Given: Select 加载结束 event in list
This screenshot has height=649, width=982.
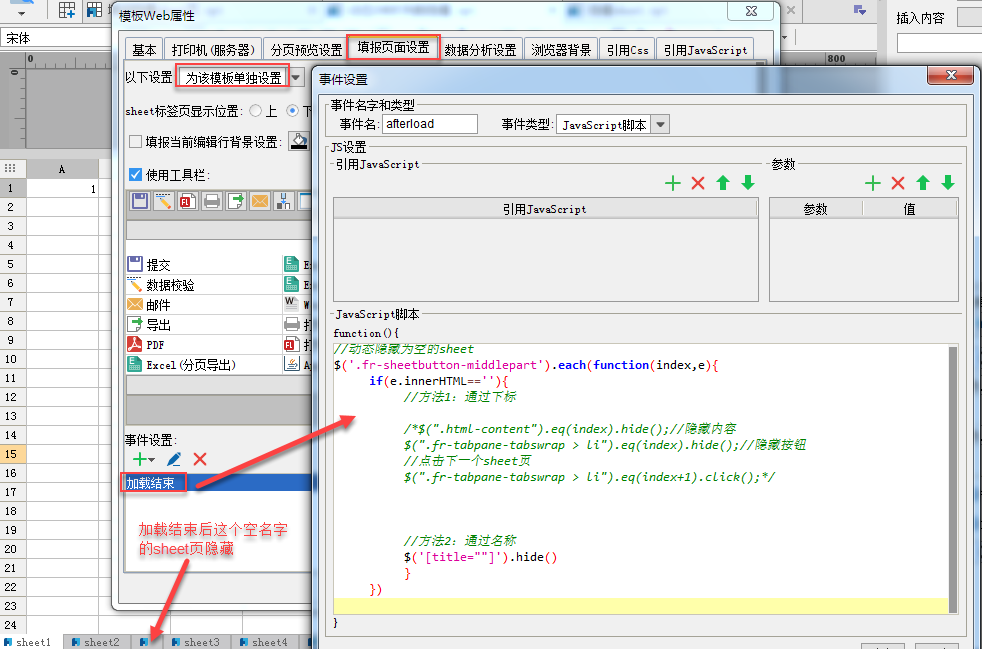Looking at the screenshot, I should (x=217, y=482).
